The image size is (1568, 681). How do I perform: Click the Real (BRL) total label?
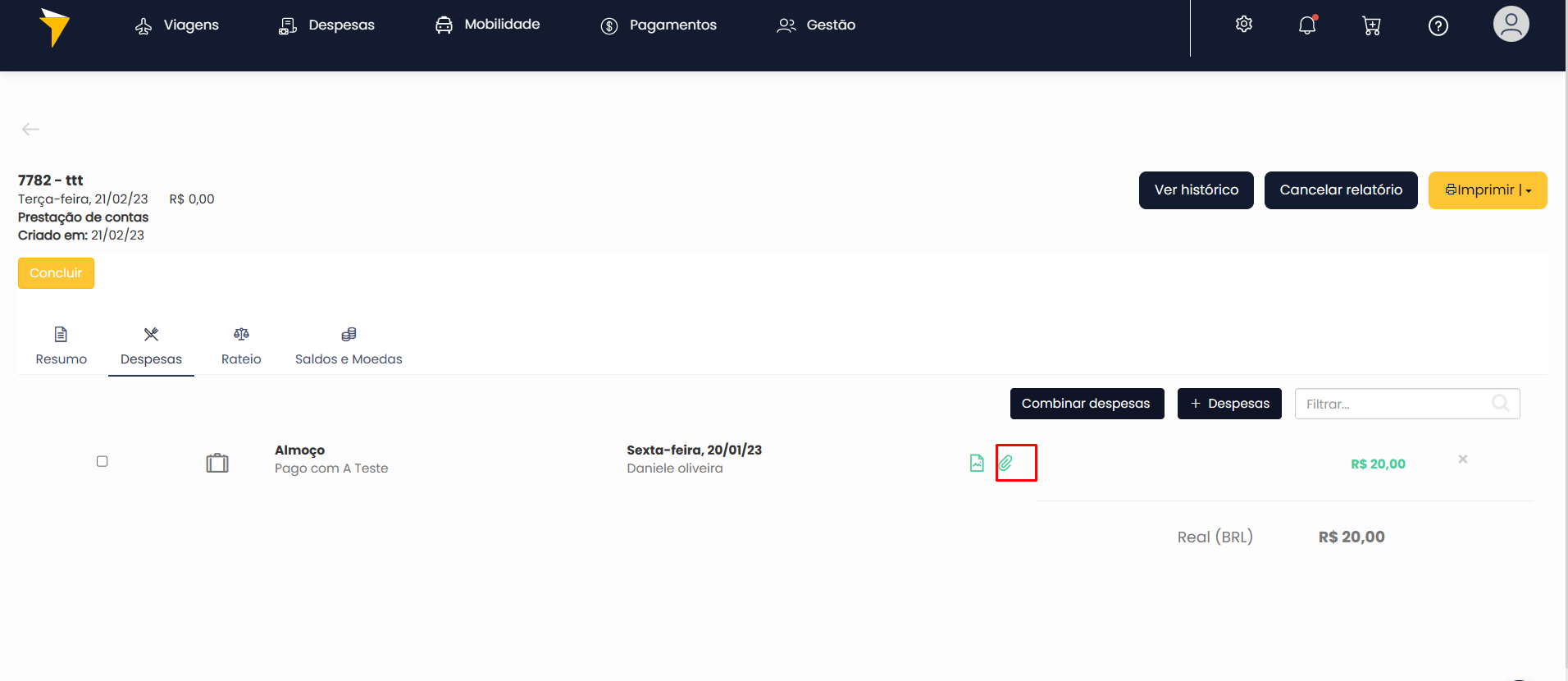(1215, 537)
